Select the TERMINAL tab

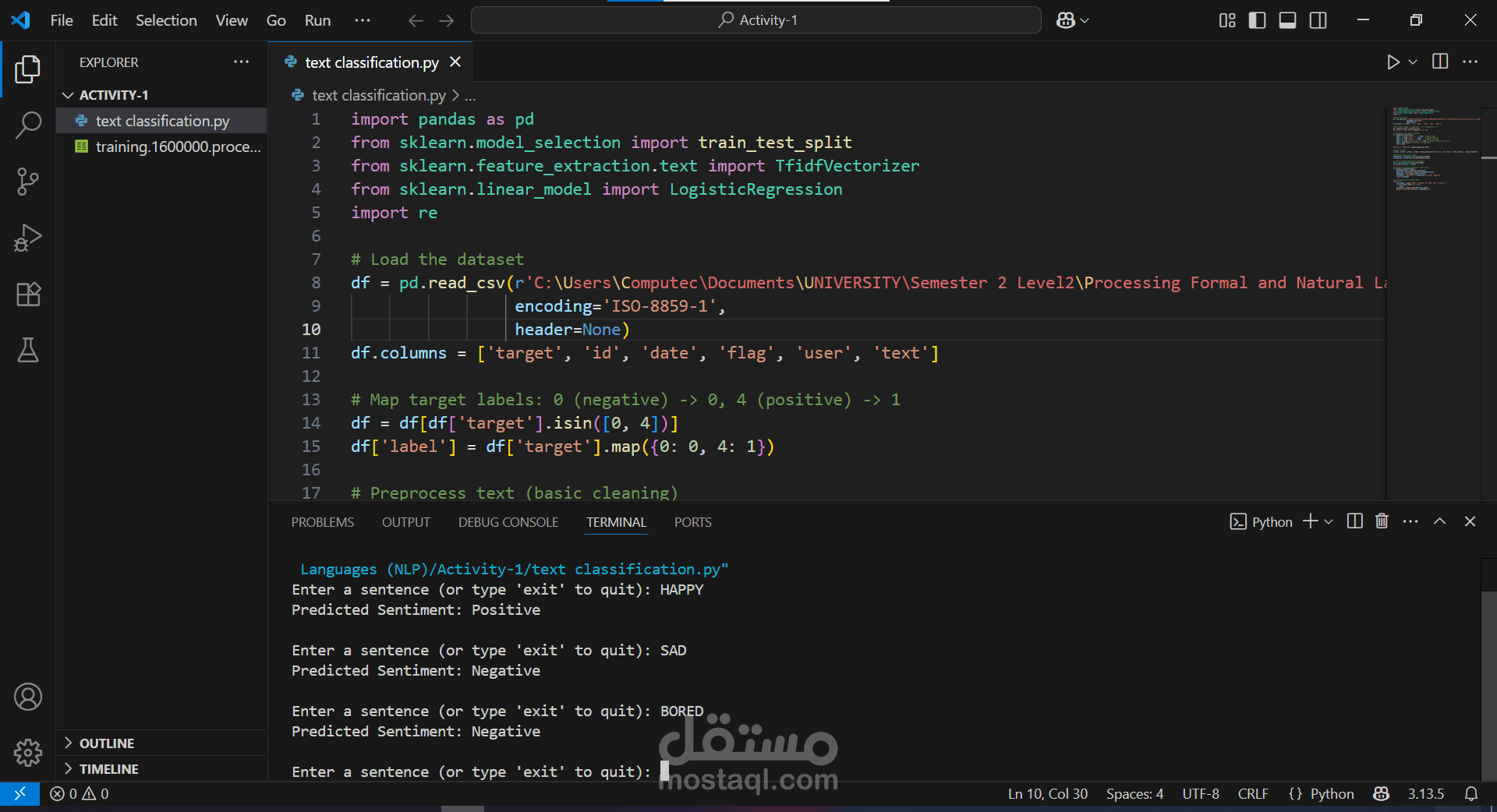point(617,522)
